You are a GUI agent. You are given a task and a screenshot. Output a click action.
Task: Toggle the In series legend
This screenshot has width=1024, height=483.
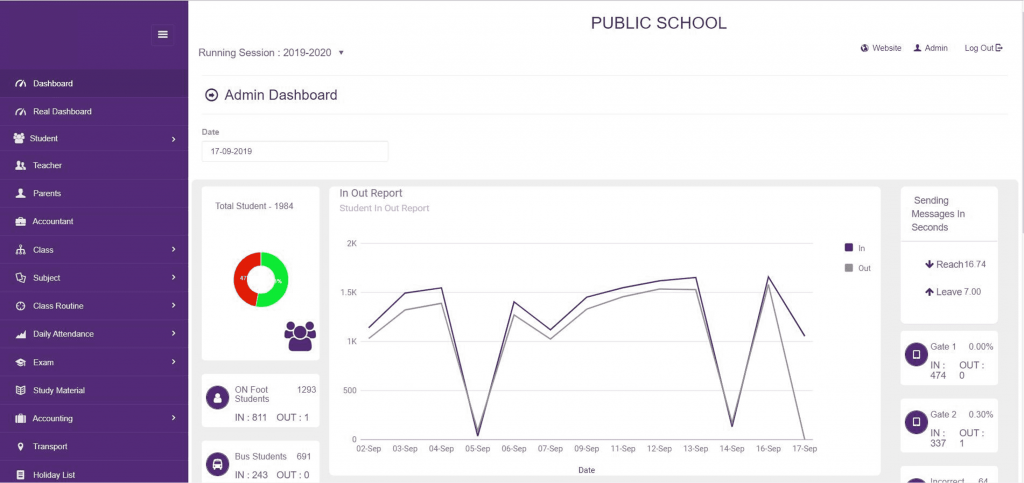tap(855, 248)
